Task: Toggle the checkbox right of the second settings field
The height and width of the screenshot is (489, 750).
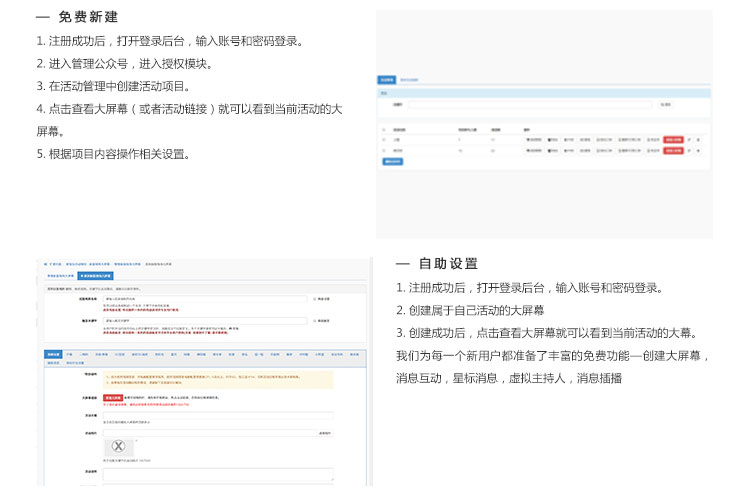Action: tap(315, 321)
